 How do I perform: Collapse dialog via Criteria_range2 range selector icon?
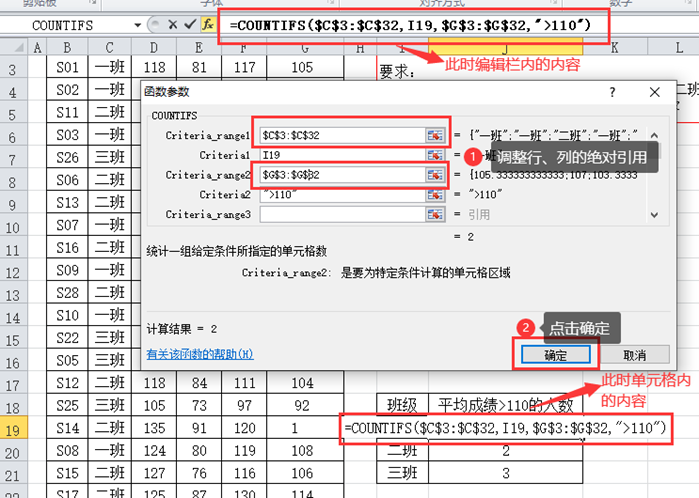[435, 175]
